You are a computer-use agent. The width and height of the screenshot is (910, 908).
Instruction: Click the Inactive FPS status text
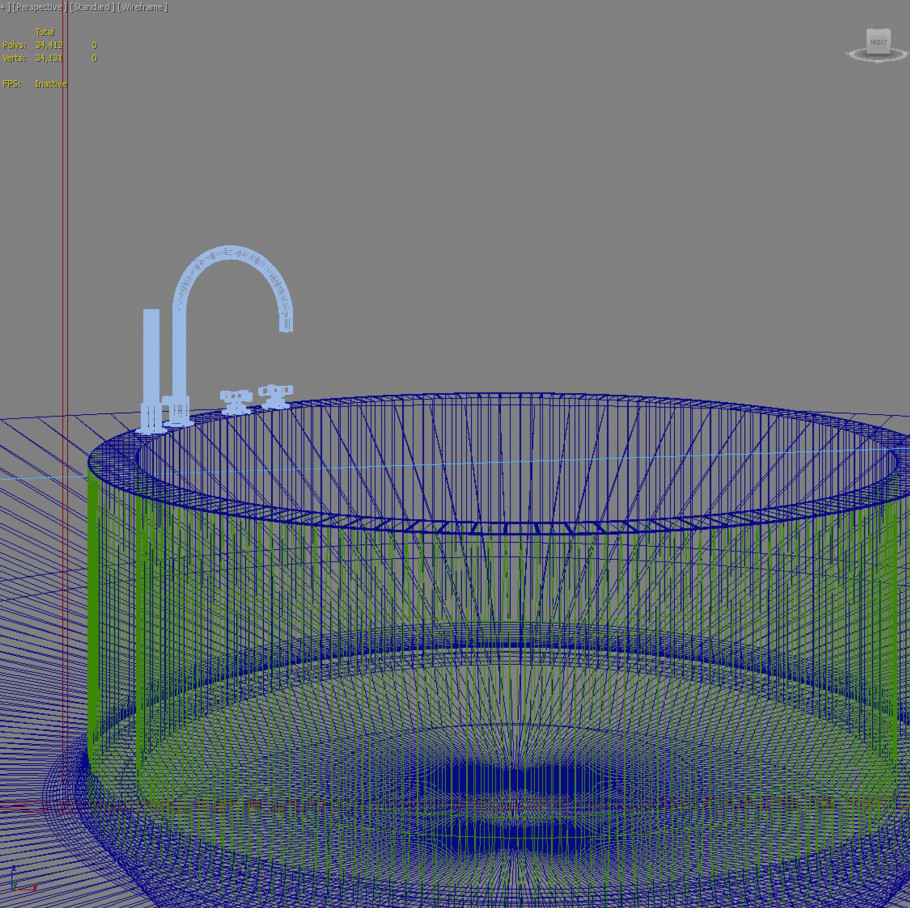coord(51,84)
